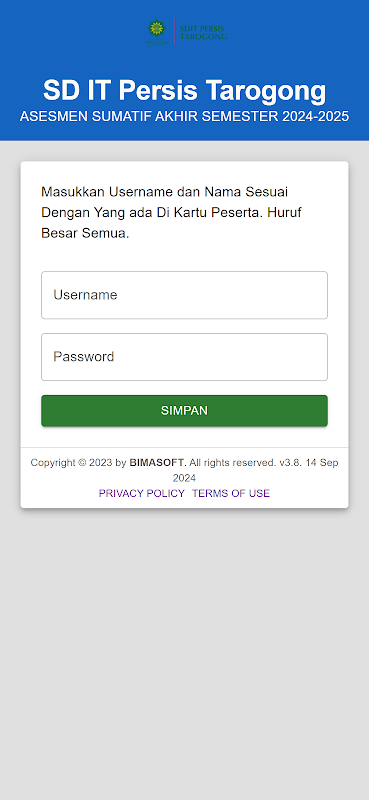Click the green SIMPAN button
Image resolution: width=369 pixels, height=800 pixels.
coord(184,411)
